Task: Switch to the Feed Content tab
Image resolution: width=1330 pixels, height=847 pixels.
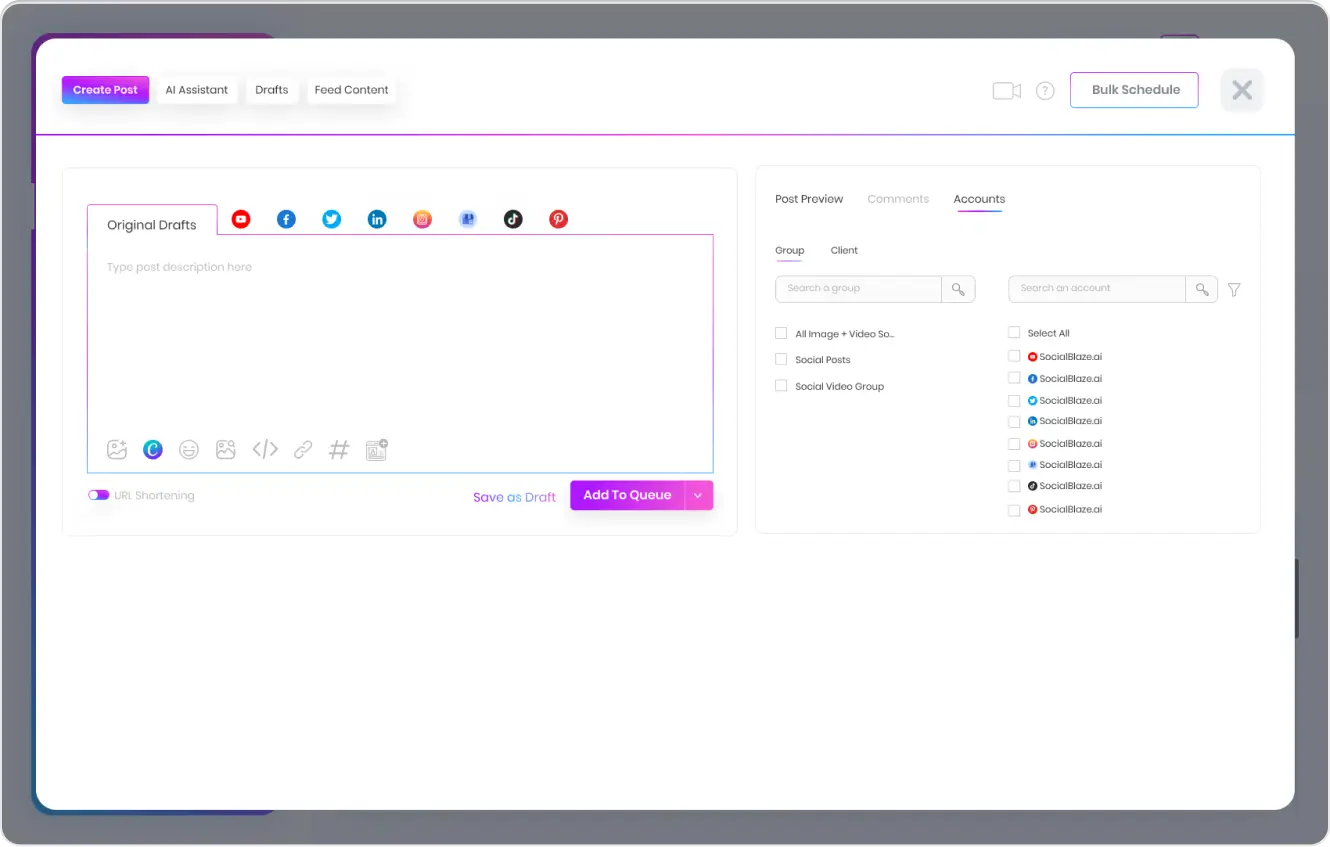Action: point(351,90)
